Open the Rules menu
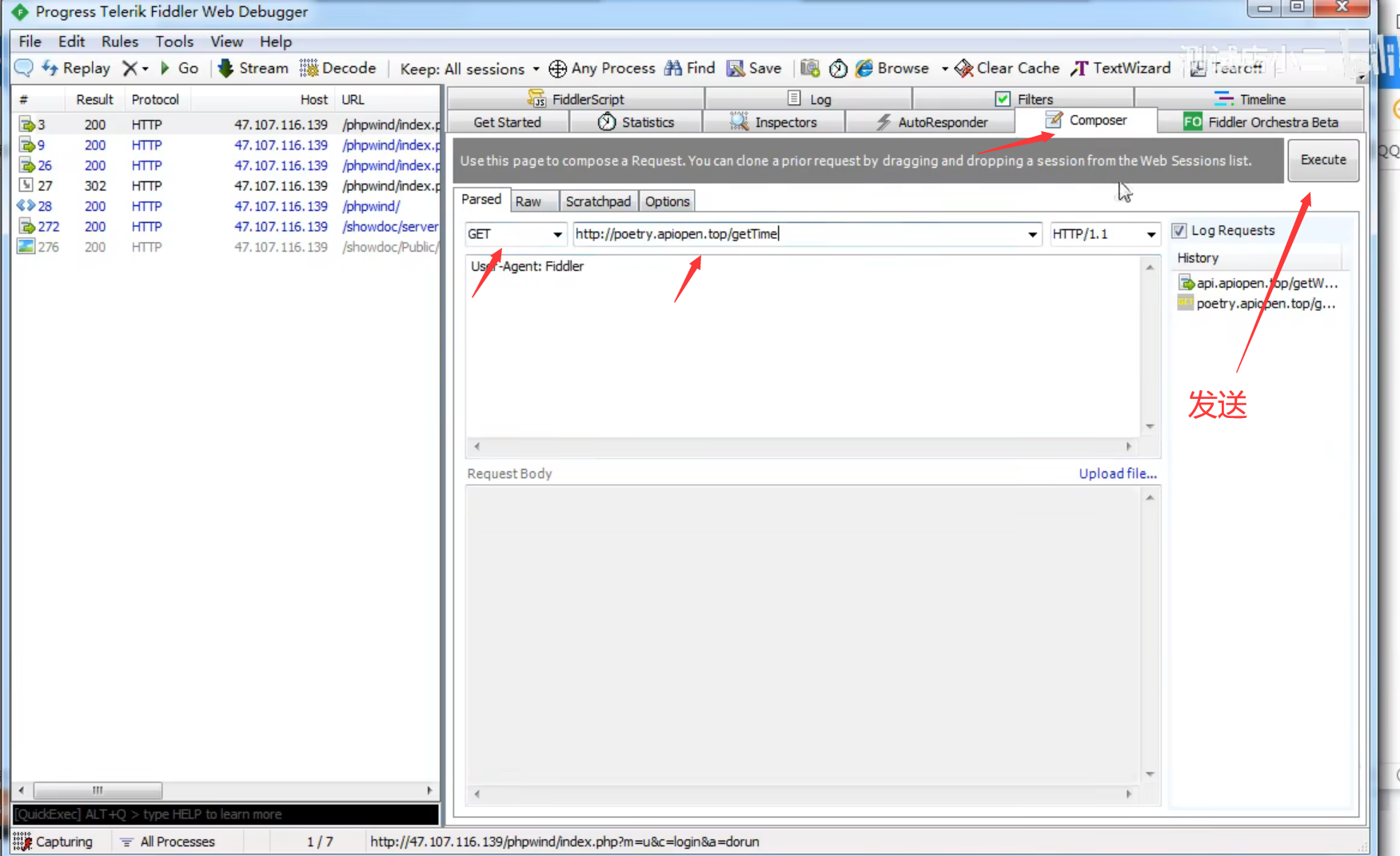The height and width of the screenshot is (856, 1400). point(120,42)
